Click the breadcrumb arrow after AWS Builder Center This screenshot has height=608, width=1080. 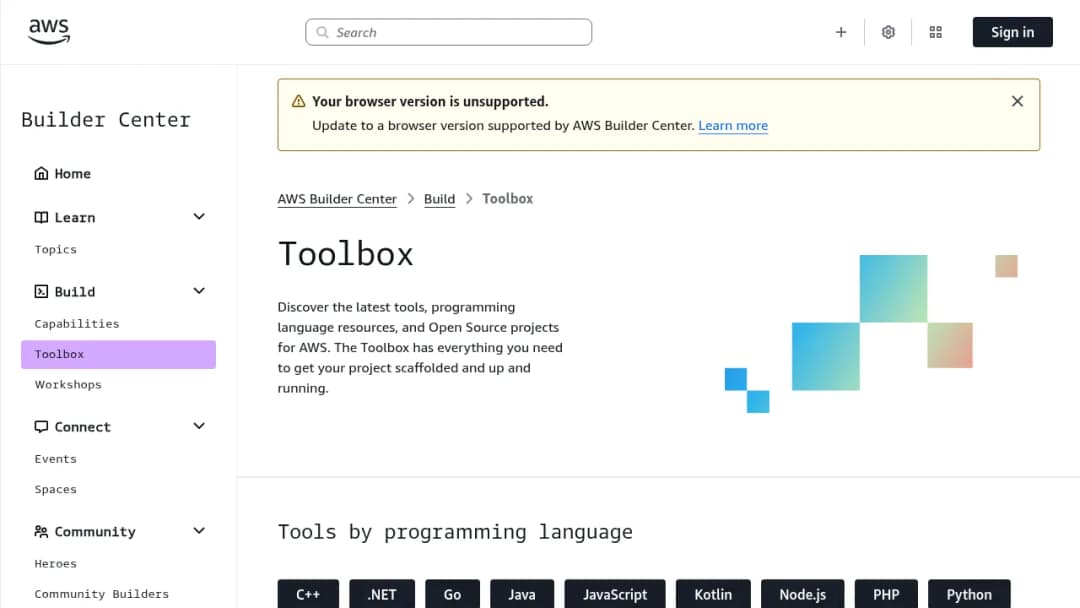click(x=411, y=199)
